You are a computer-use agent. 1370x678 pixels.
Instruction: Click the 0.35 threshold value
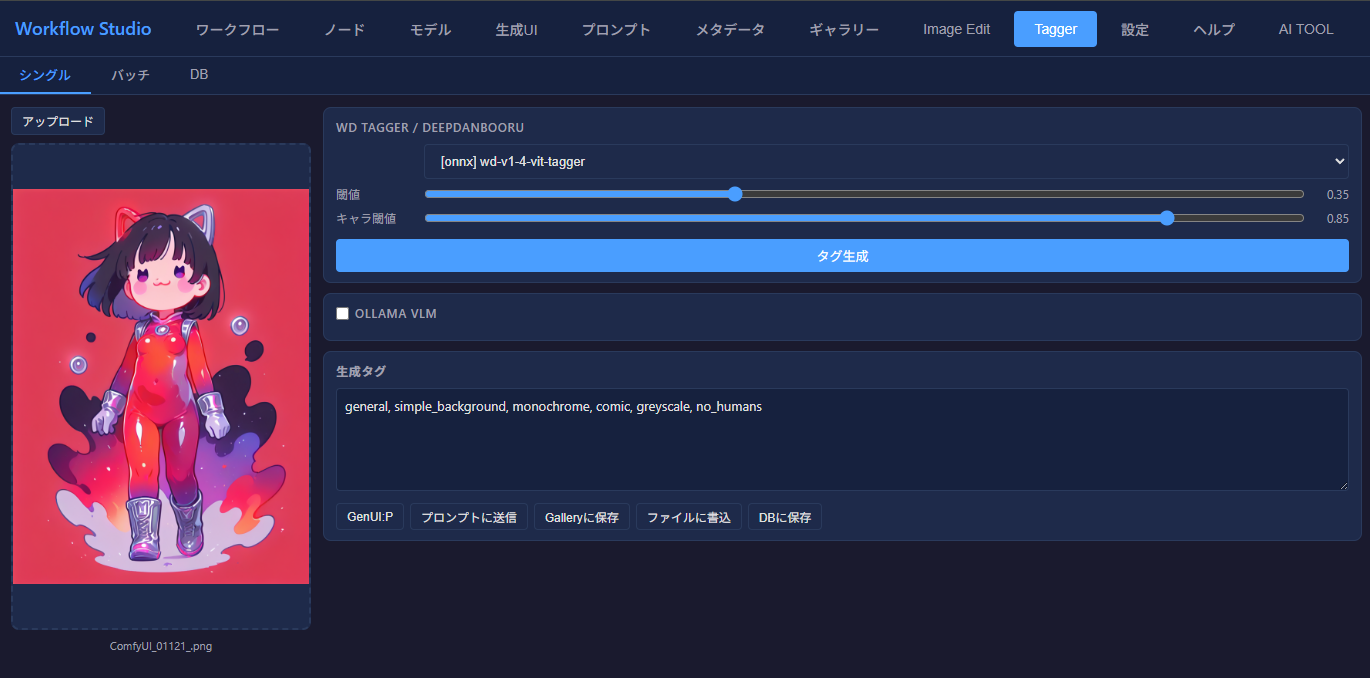click(1337, 195)
